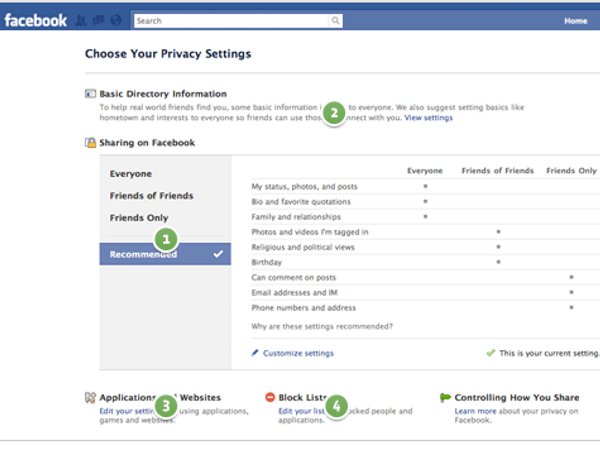Image resolution: width=600 pixels, height=450 pixels.
Task: Click the red Block Lists icon
Action: pyautogui.click(x=270, y=397)
